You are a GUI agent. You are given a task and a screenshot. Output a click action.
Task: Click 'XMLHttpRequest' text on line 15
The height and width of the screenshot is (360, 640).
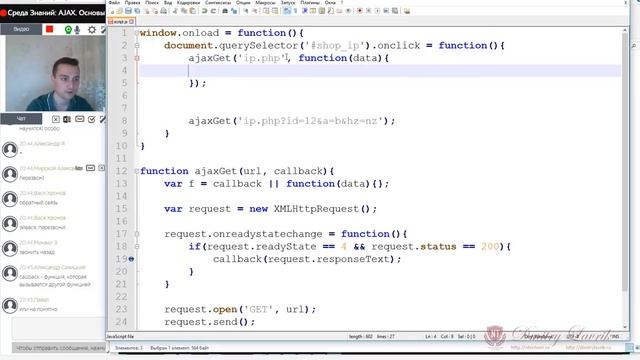(316, 209)
